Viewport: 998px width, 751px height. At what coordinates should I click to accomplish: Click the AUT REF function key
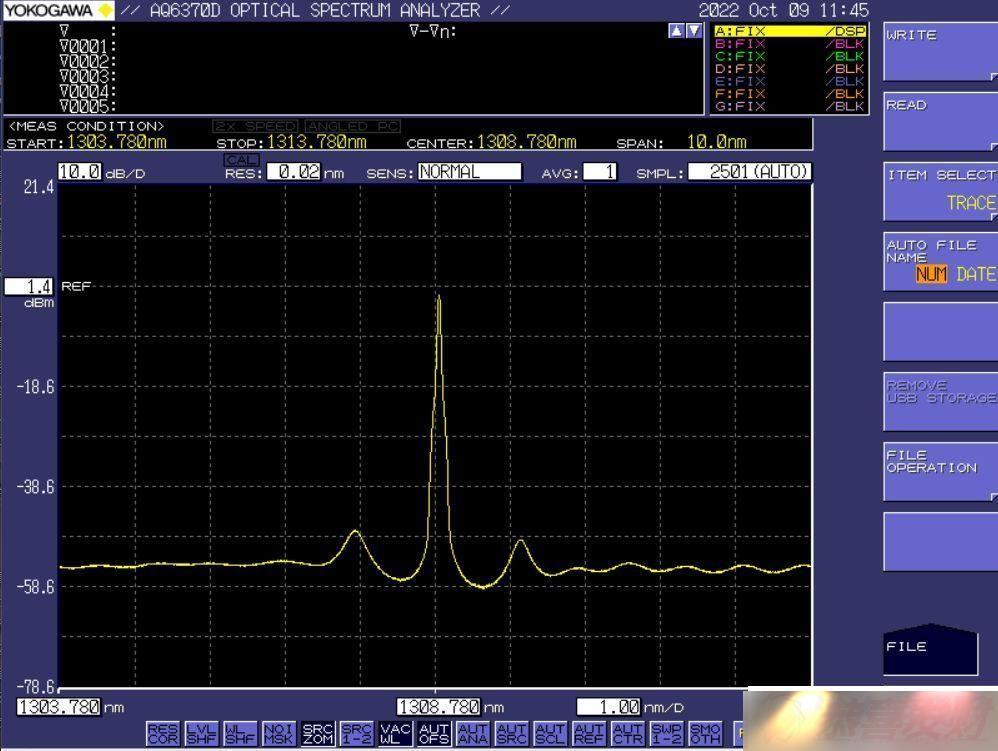(x=589, y=733)
